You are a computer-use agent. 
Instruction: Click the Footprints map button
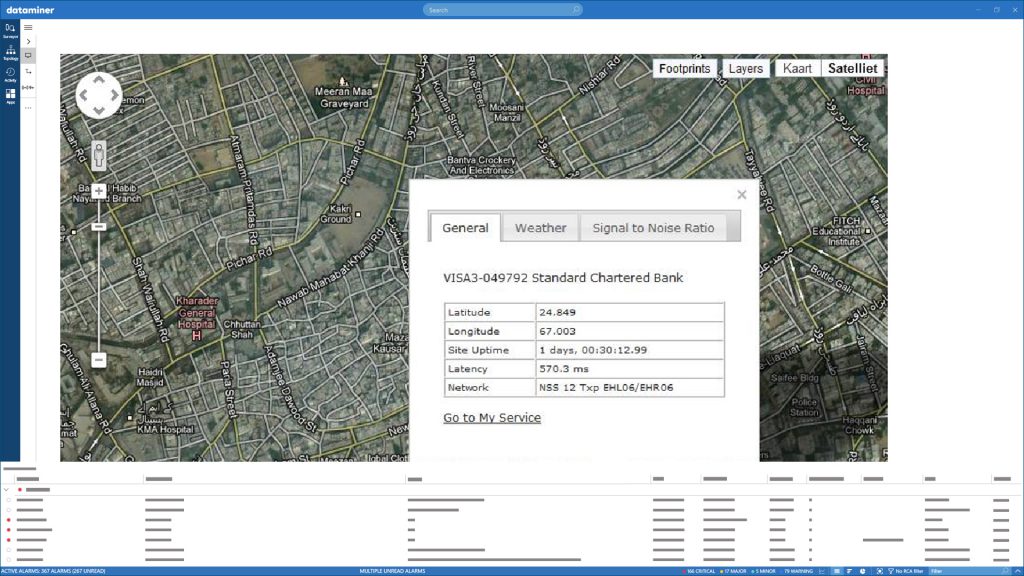[x=684, y=69]
